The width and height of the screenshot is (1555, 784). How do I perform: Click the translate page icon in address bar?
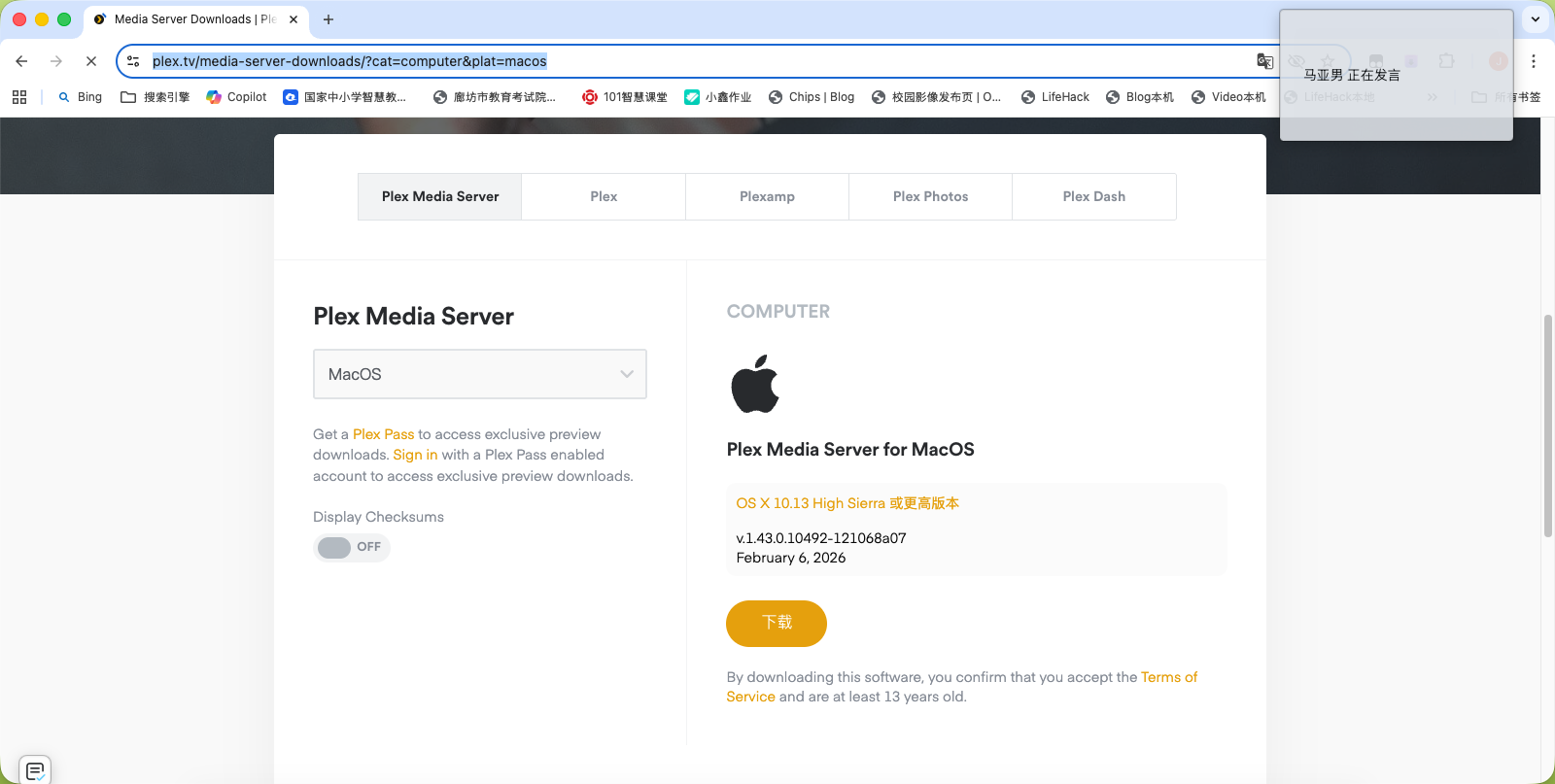[1264, 61]
